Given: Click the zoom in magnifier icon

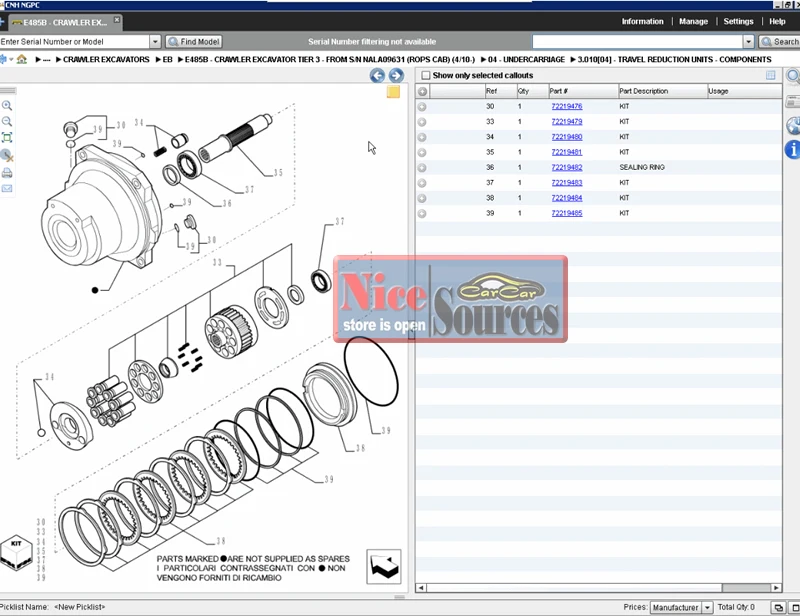Looking at the screenshot, I should tap(7, 105).
